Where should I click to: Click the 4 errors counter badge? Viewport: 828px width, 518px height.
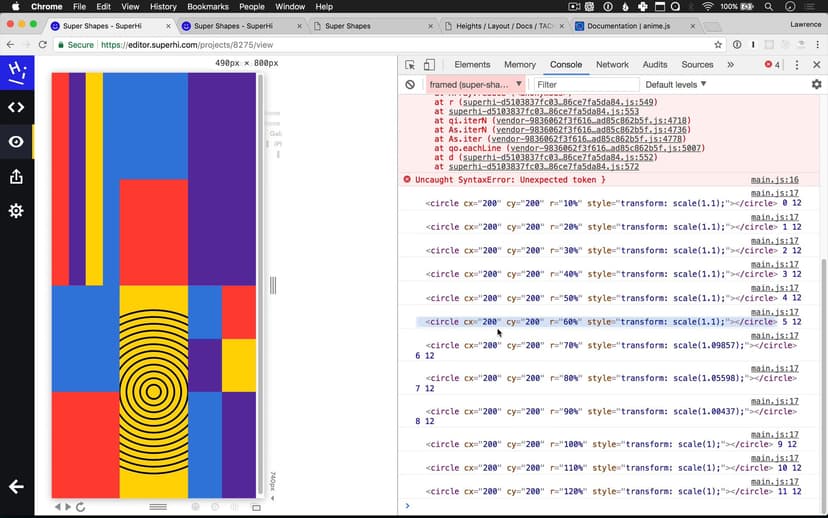pos(773,65)
